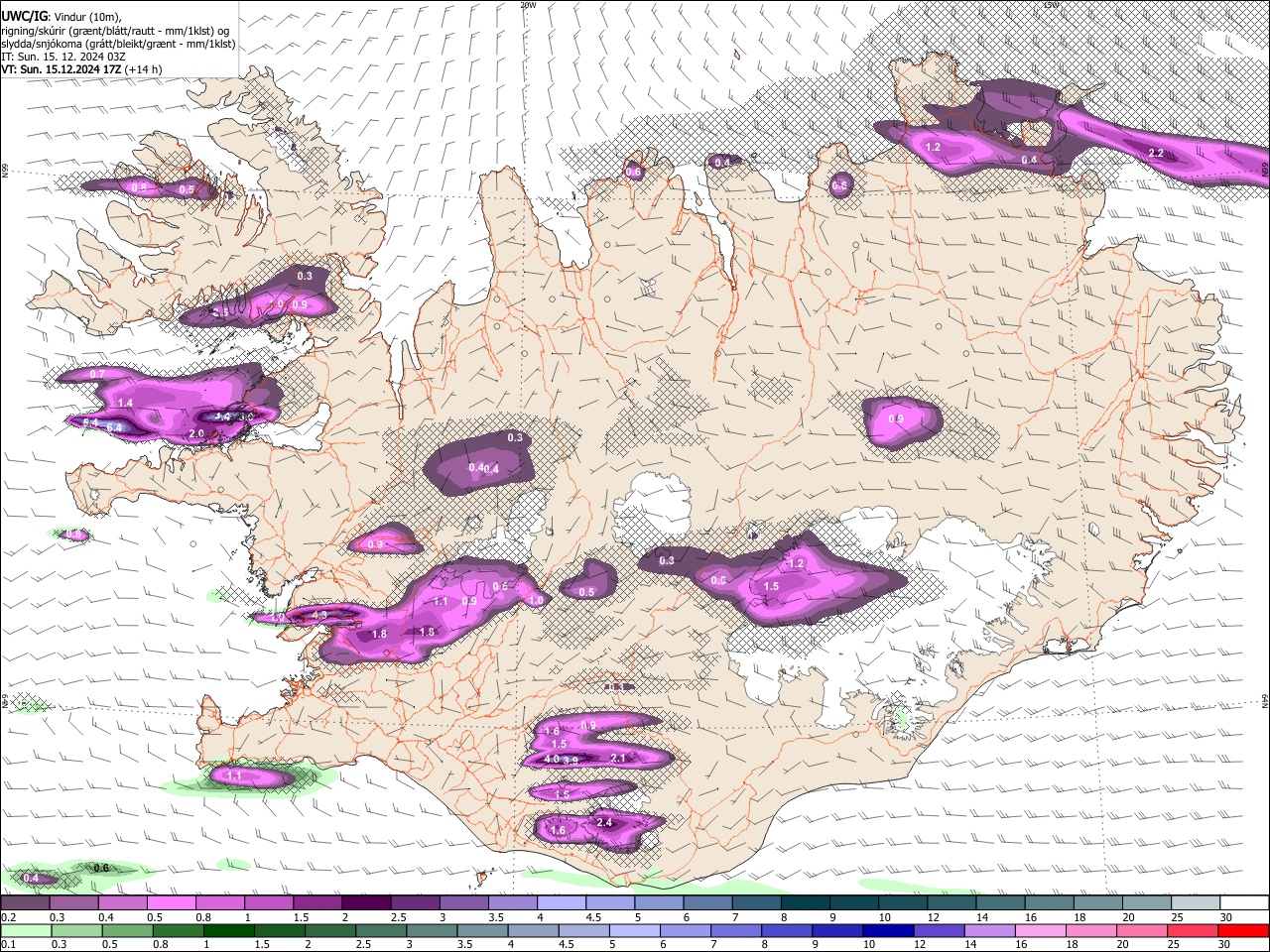Select the dark teal swatch labeled 8, upper scale
This screenshot has height=952, width=1270.
[806, 903]
